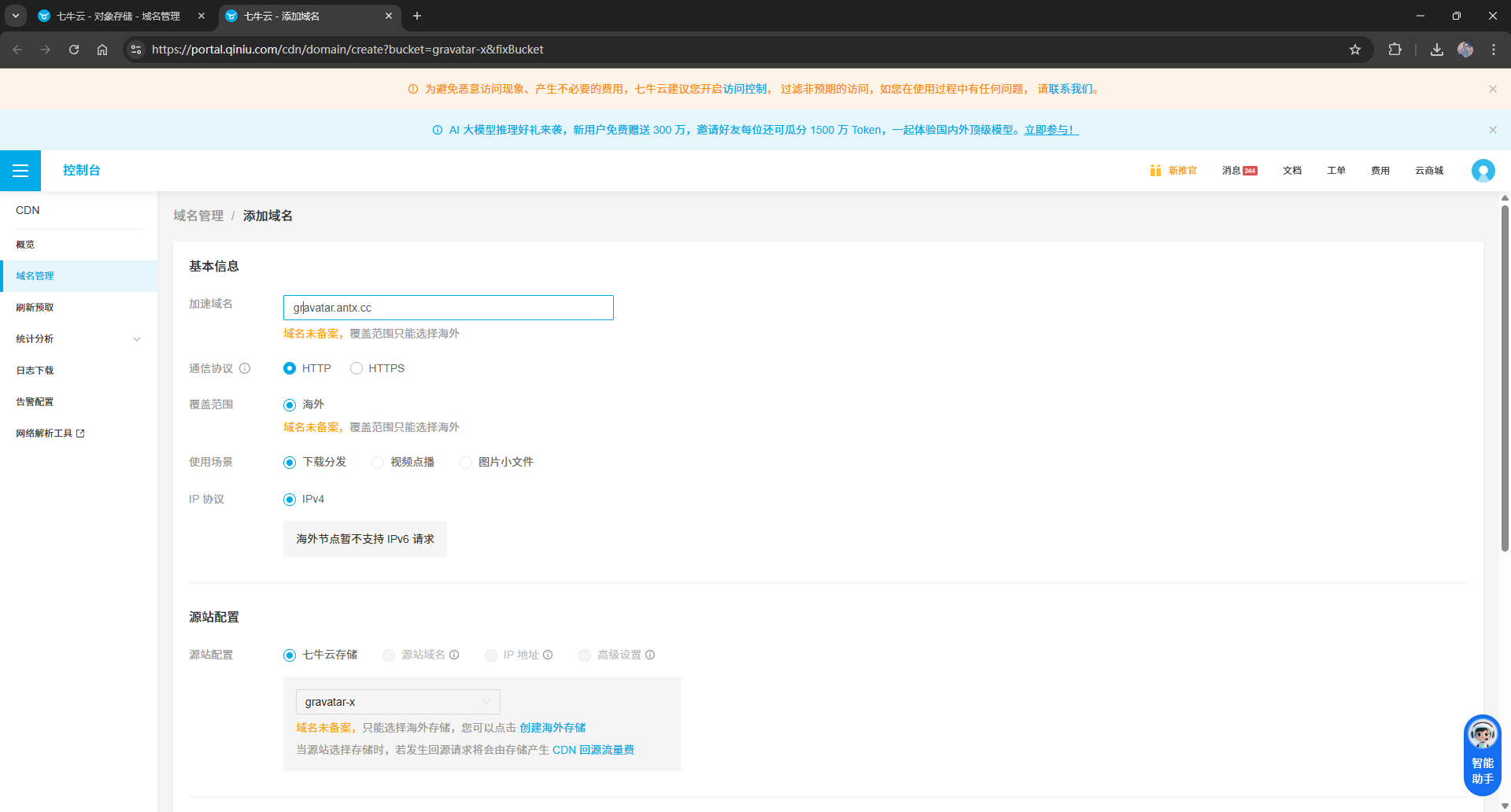Viewport: 1511px width, 812px height.
Task: Click info icon next to 通信协议
Action: click(x=245, y=368)
